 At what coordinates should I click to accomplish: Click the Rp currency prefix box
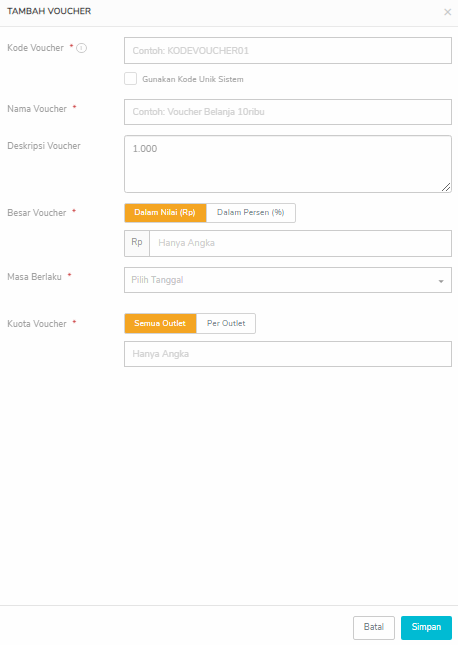coord(137,243)
